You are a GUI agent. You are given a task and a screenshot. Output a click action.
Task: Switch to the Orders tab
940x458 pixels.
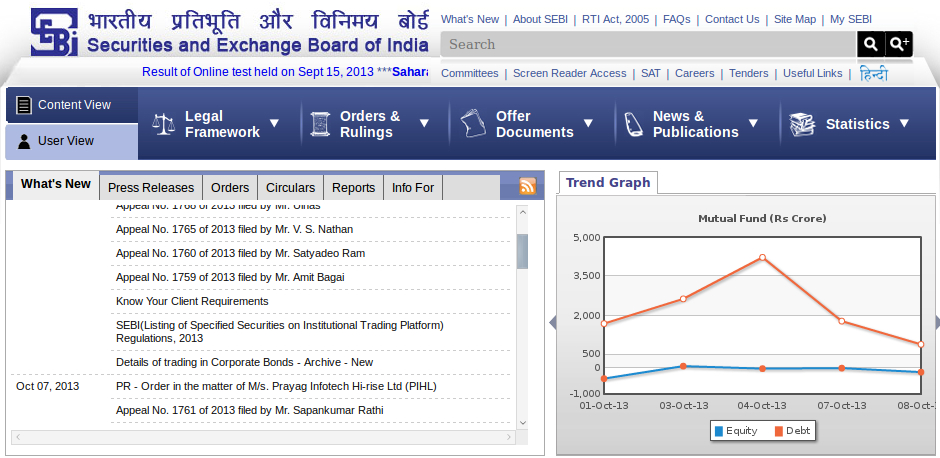(230, 188)
